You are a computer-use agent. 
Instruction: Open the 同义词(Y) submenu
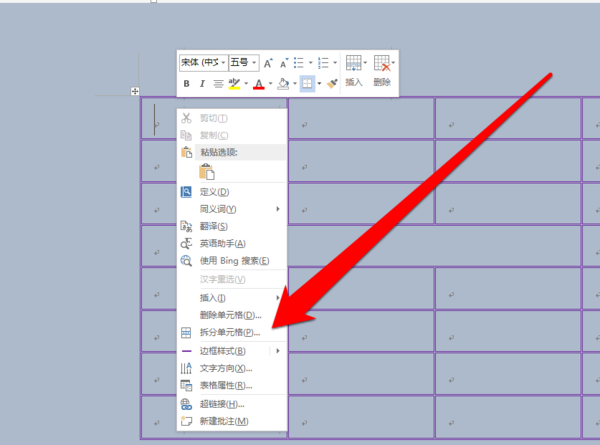click(x=232, y=209)
